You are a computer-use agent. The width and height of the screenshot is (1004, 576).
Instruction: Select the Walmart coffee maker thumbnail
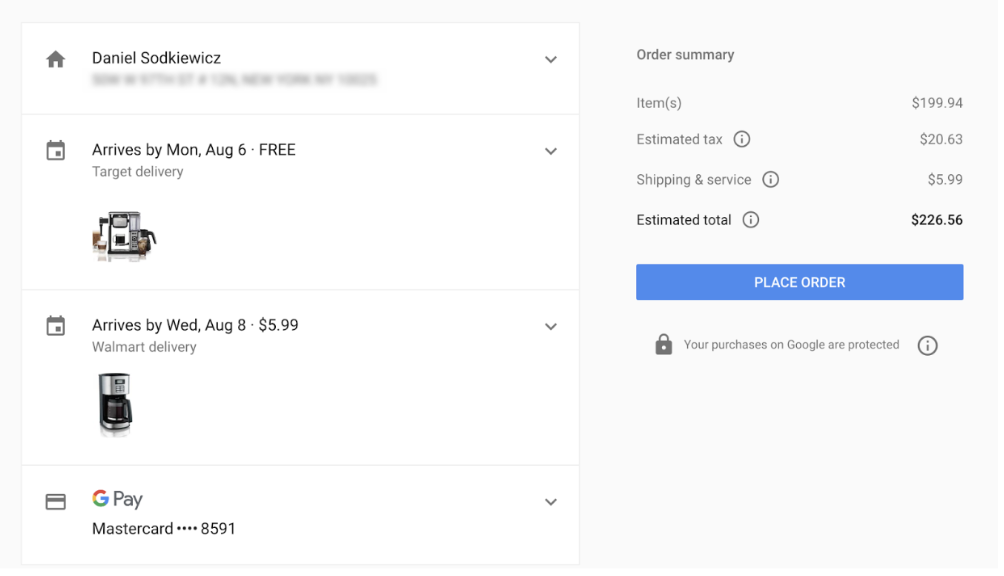pos(115,404)
